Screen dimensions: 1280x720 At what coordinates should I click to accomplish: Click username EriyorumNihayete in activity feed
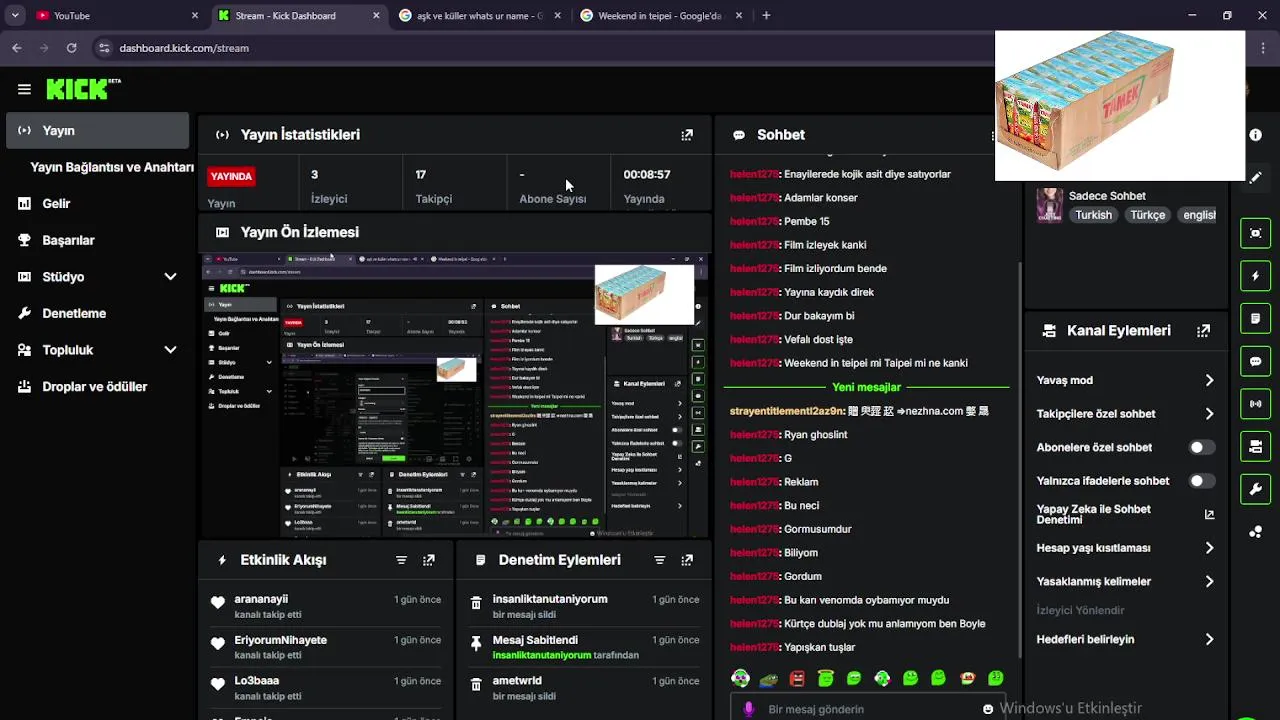point(281,640)
